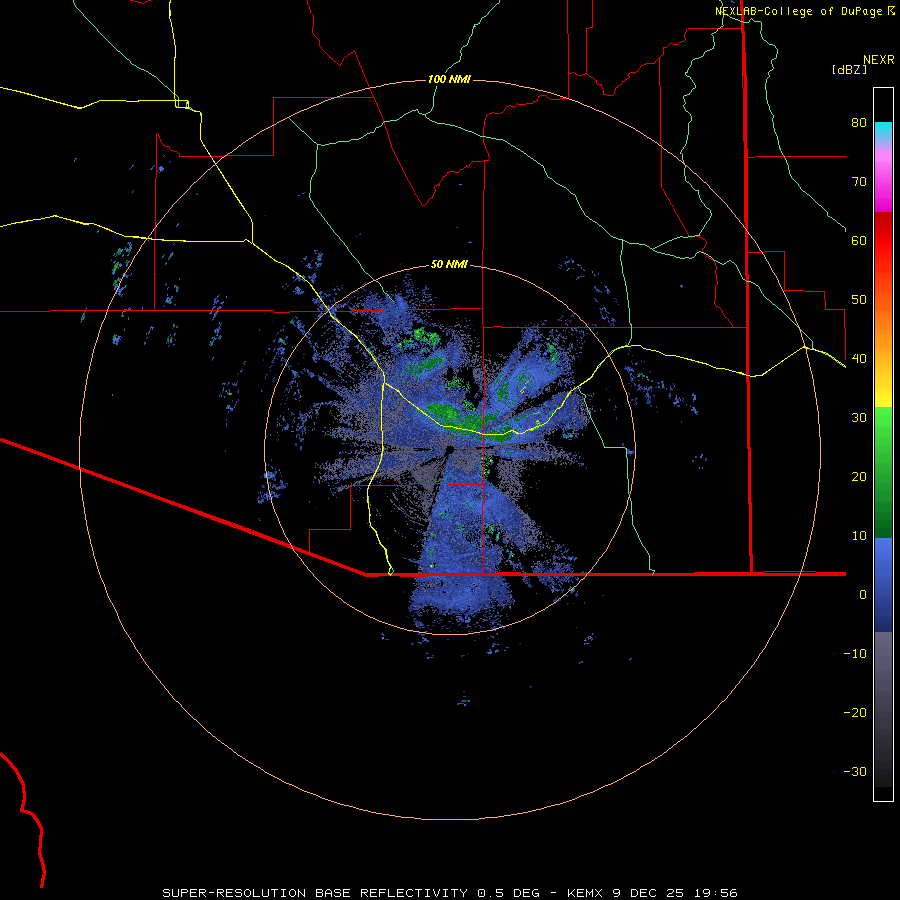Click the 80 value on the dBZ scale
Image resolution: width=900 pixels, height=900 pixels.
tap(859, 123)
